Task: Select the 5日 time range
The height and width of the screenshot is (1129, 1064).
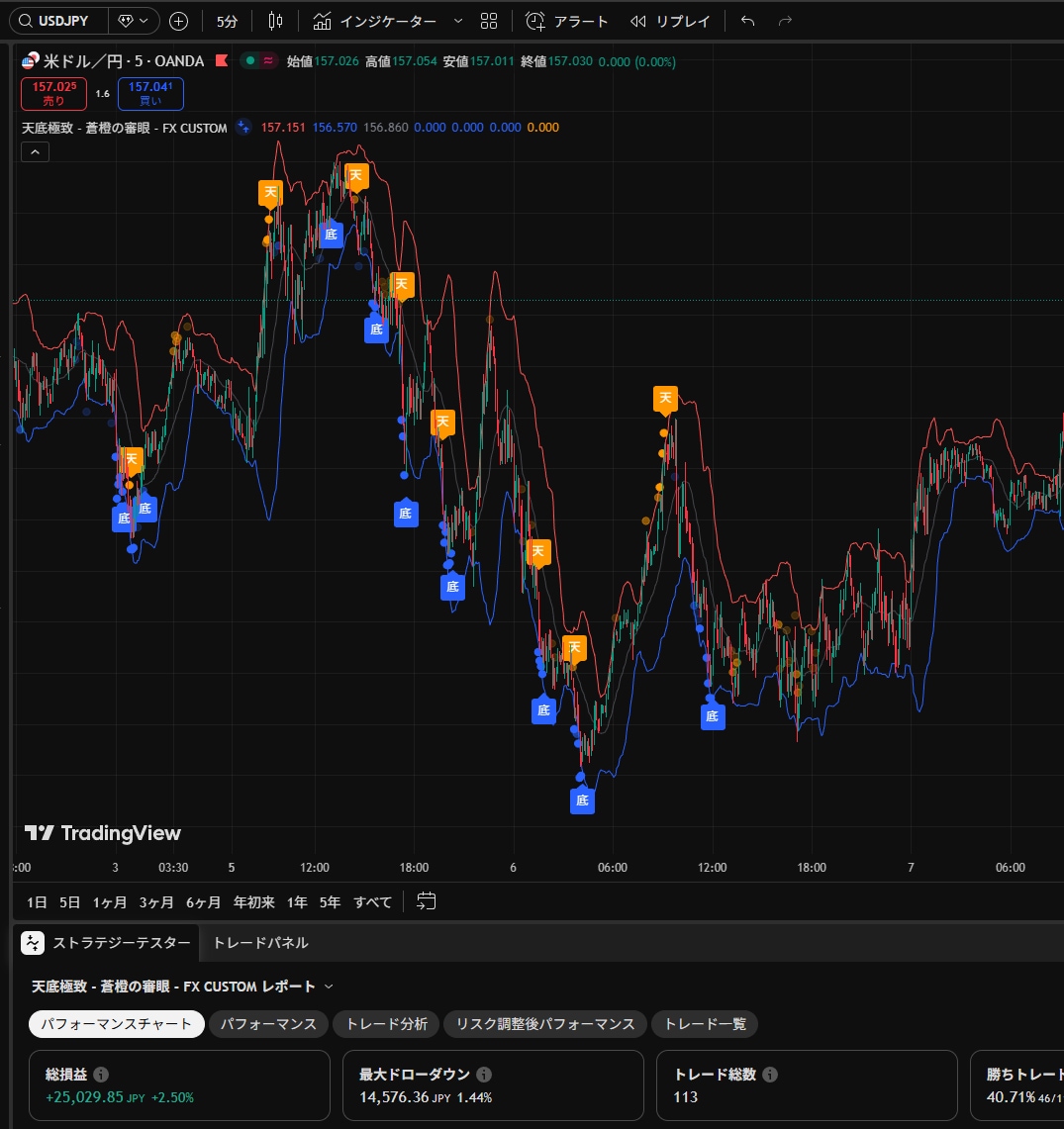Action: (x=70, y=902)
